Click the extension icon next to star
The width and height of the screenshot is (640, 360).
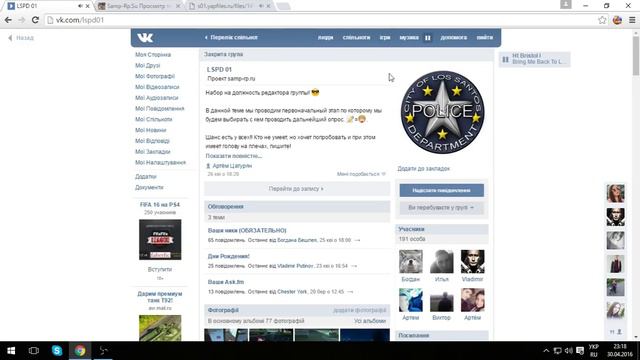617,20
